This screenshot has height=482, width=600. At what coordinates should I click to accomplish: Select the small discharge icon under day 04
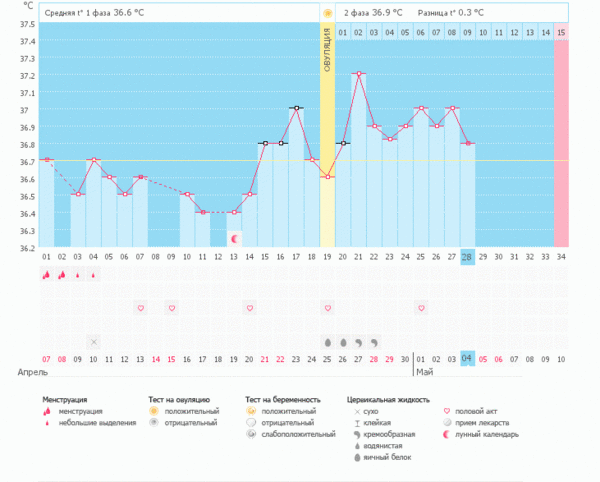[x=93, y=274]
